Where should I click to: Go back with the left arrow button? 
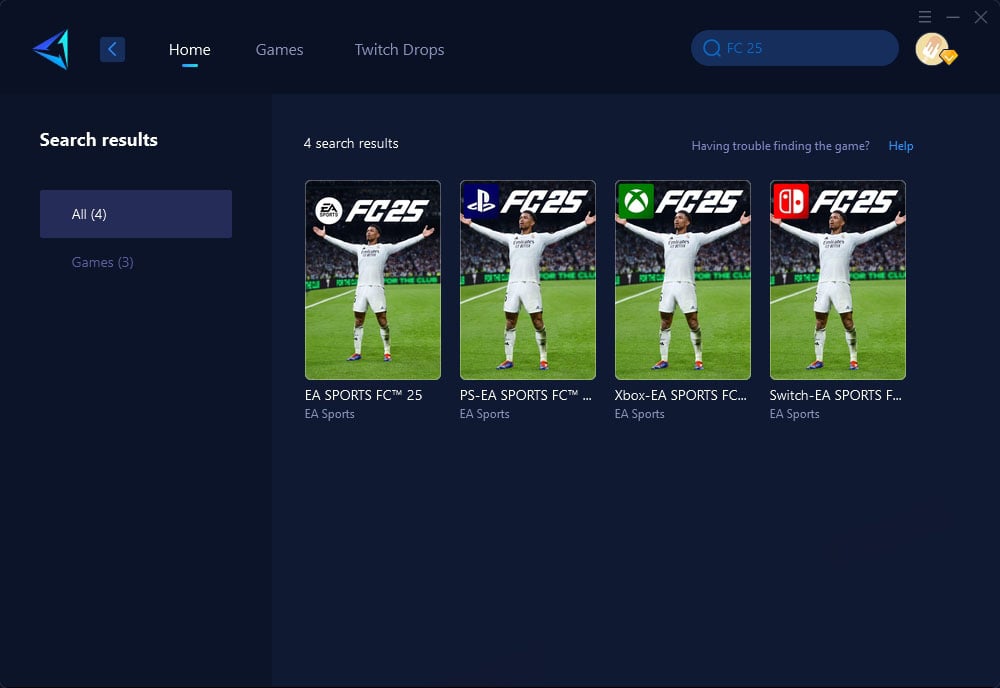pyautogui.click(x=112, y=49)
